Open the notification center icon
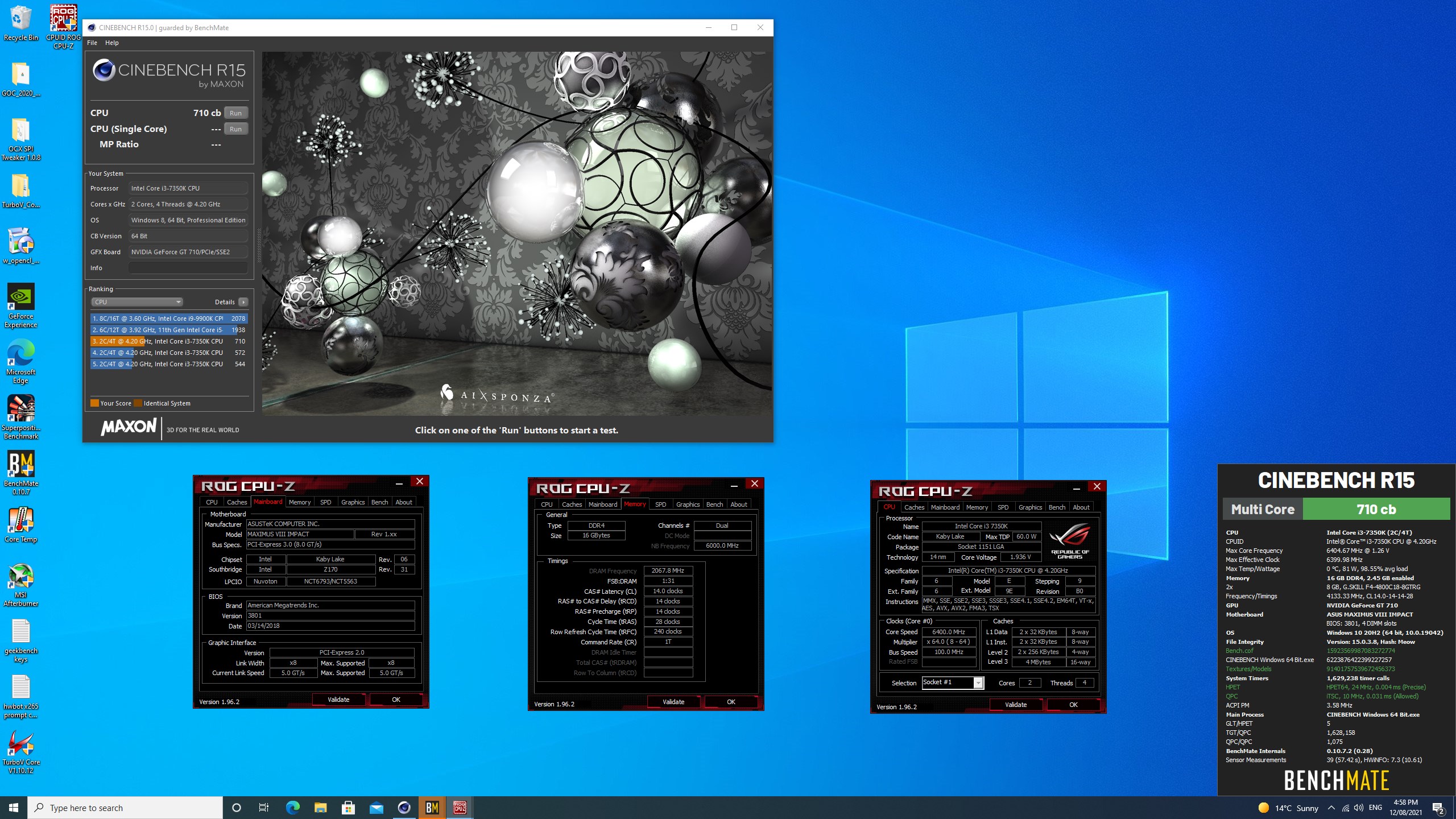Image resolution: width=1456 pixels, height=819 pixels. [1438, 808]
